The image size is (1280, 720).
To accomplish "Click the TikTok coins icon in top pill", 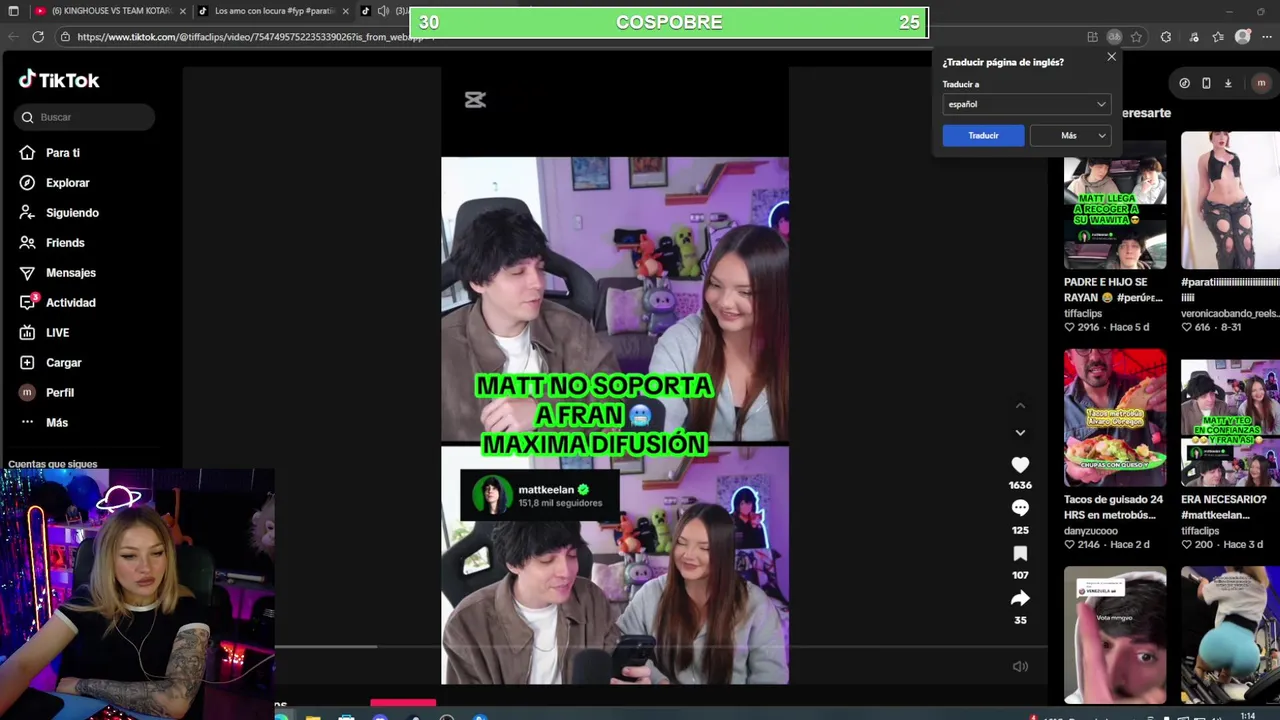I will point(1184,83).
